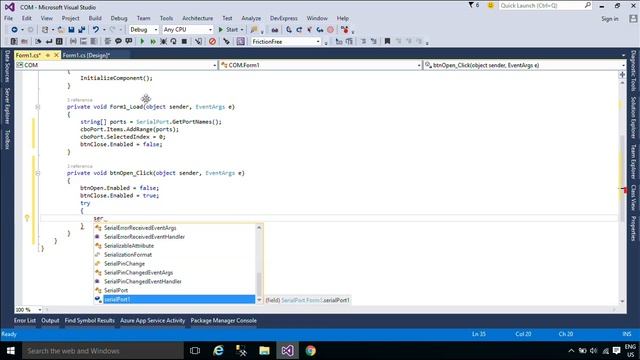Click the Sign in link
This screenshot has height=360, width=640.
[x=610, y=19]
